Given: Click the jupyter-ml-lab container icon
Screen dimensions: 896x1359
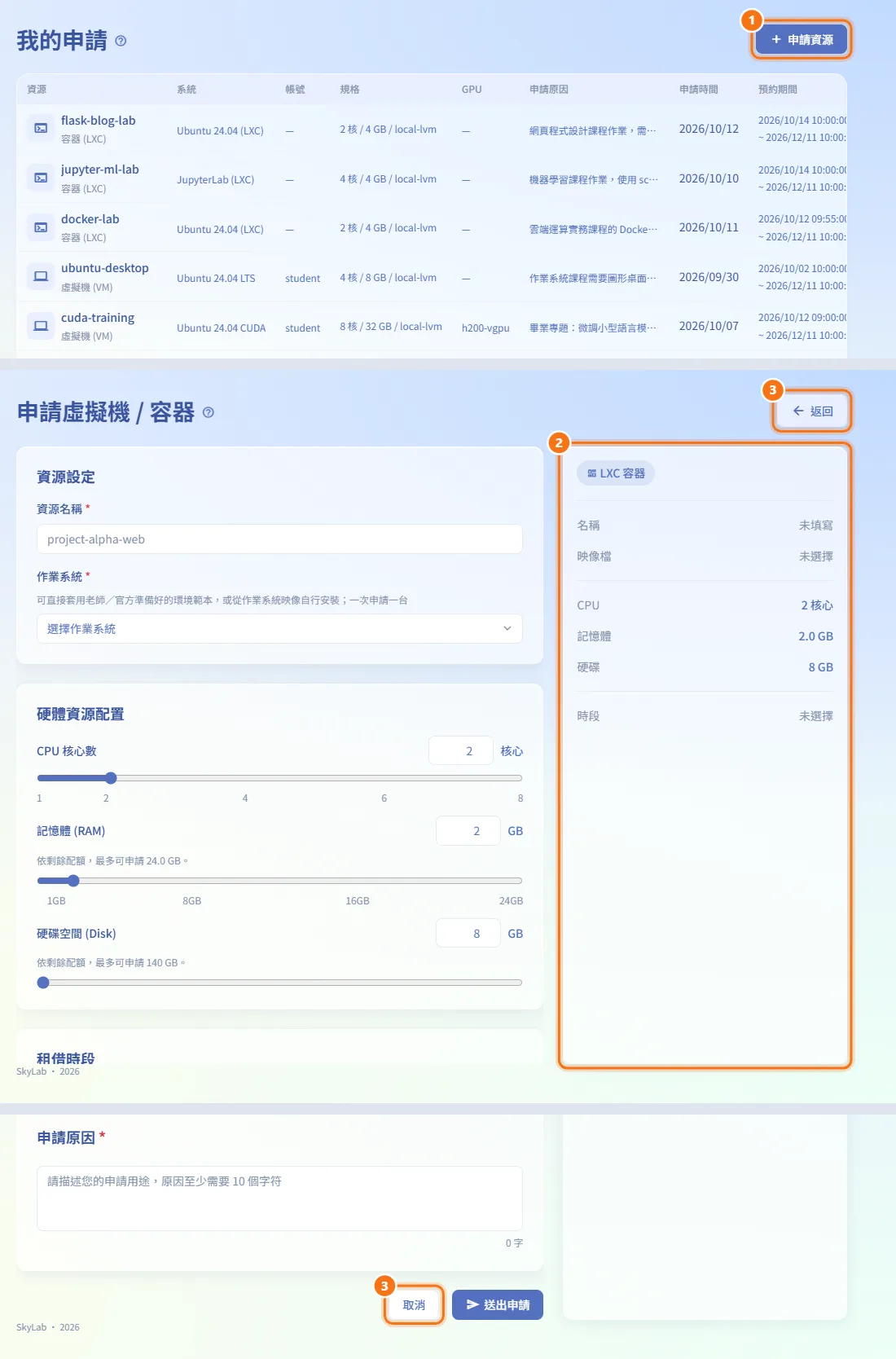Looking at the screenshot, I should pyautogui.click(x=41, y=178).
